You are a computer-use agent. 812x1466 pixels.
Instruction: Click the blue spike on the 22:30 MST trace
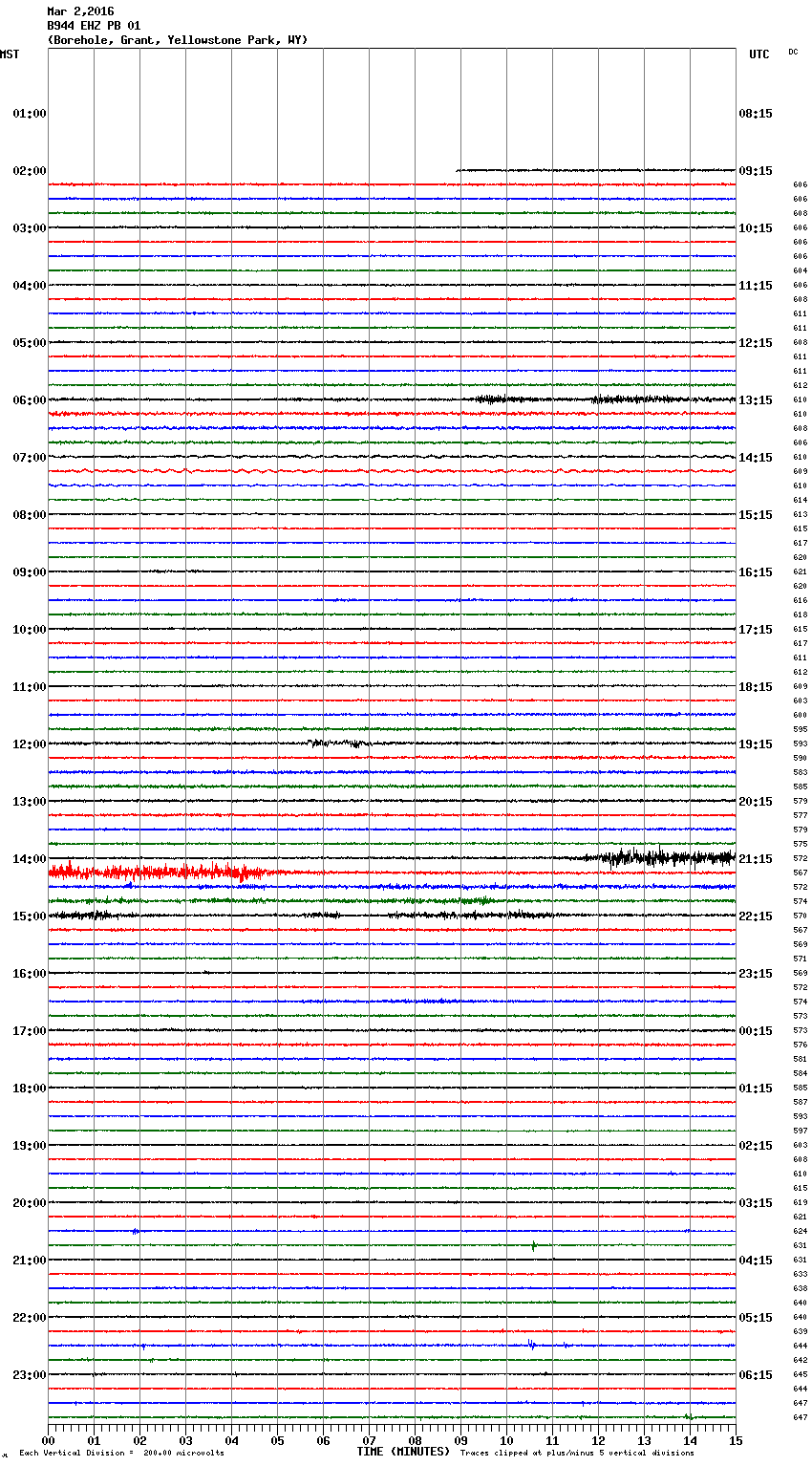click(x=532, y=1345)
